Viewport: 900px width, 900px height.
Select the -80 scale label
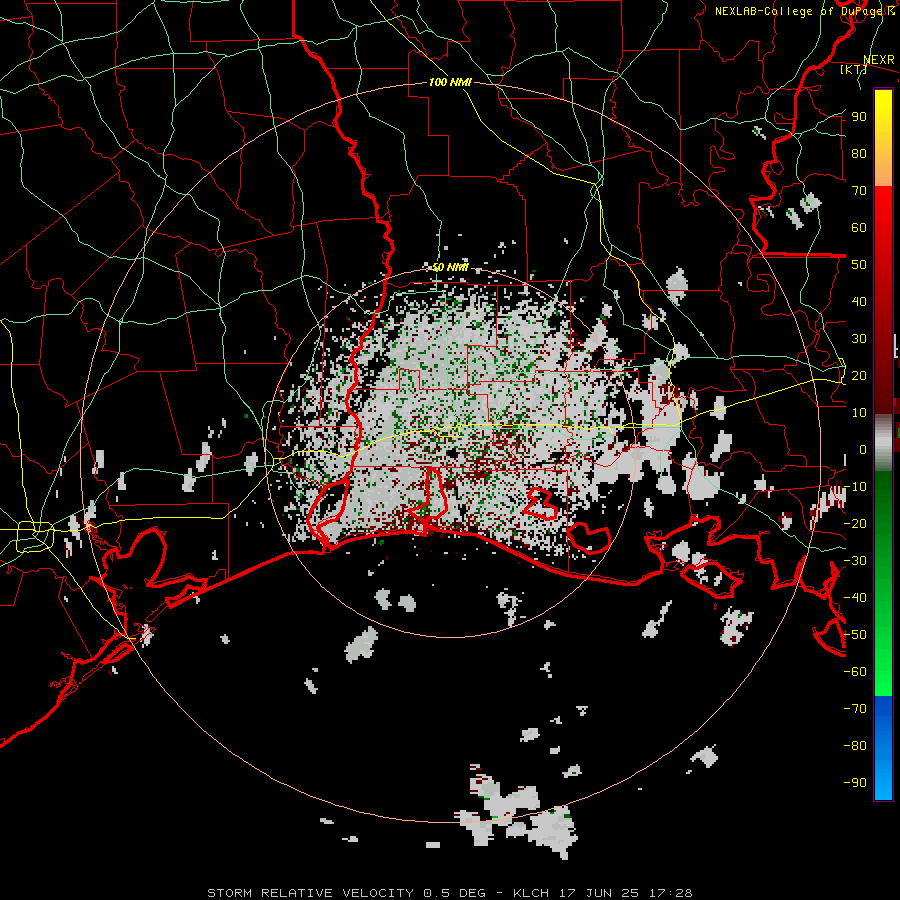[855, 746]
